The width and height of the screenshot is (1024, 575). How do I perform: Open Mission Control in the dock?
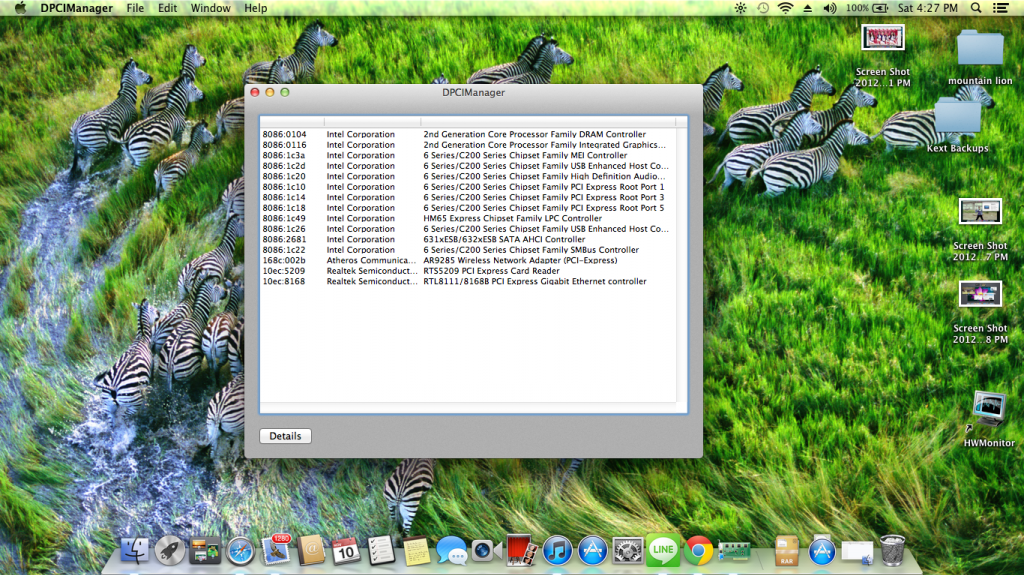(x=204, y=550)
